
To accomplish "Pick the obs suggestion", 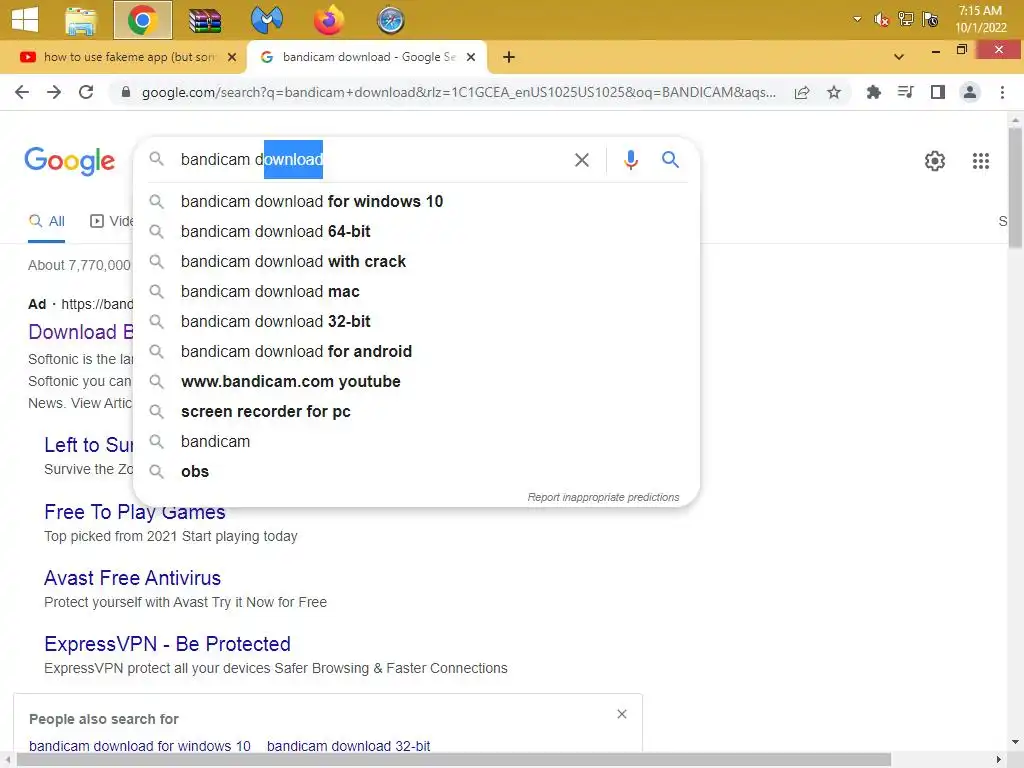I will tap(416, 472).
